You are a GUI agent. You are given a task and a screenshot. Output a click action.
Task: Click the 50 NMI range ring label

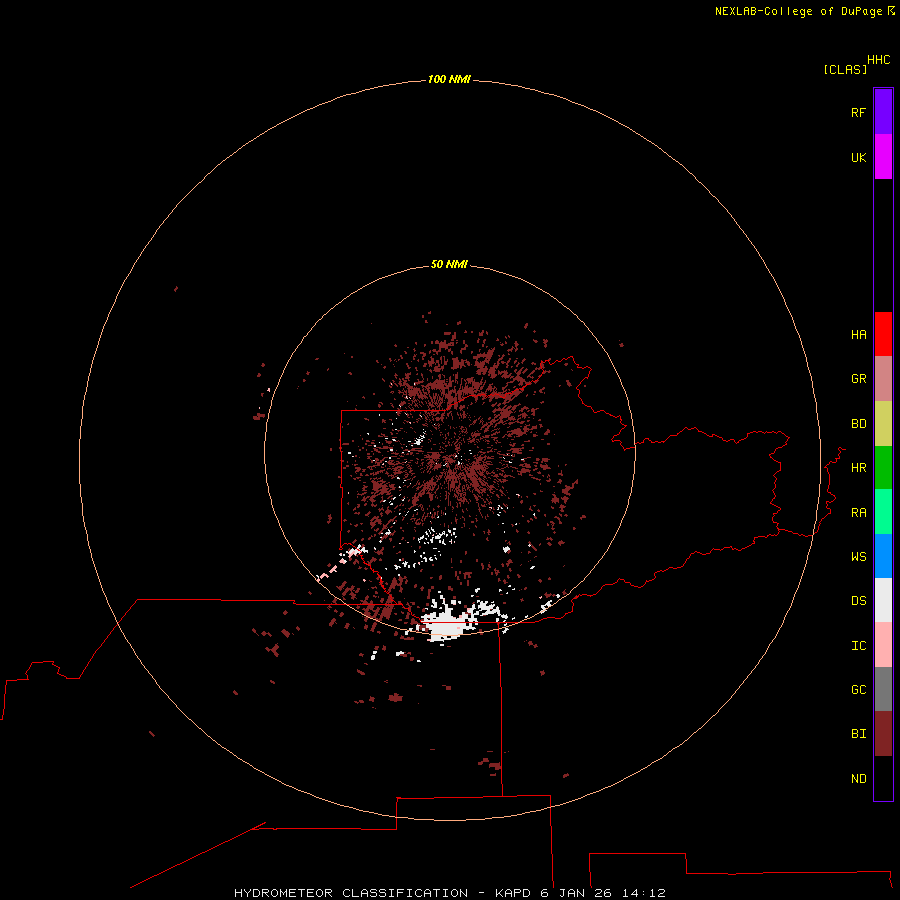click(449, 264)
